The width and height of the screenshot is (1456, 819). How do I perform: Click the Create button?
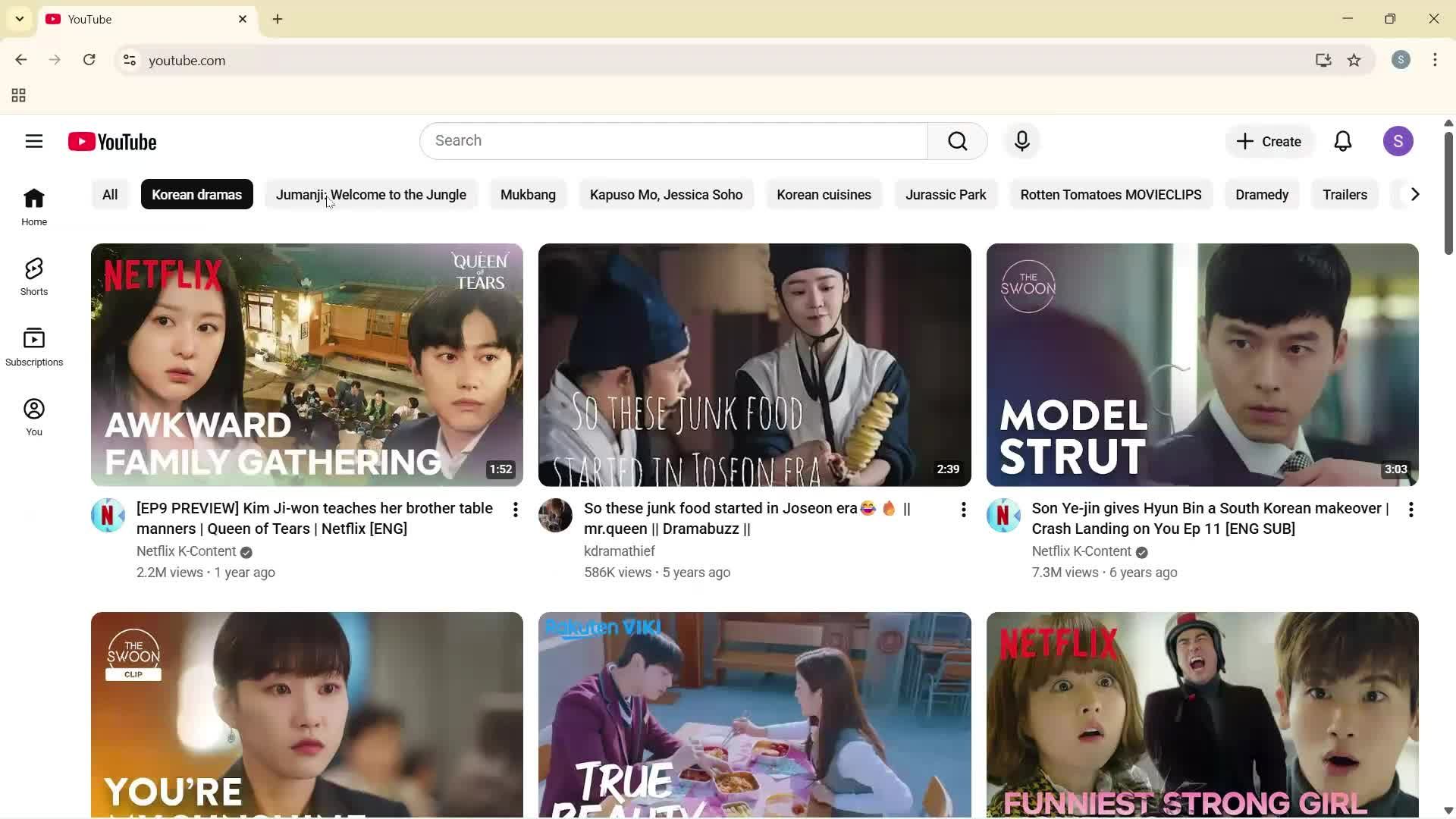1269,141
